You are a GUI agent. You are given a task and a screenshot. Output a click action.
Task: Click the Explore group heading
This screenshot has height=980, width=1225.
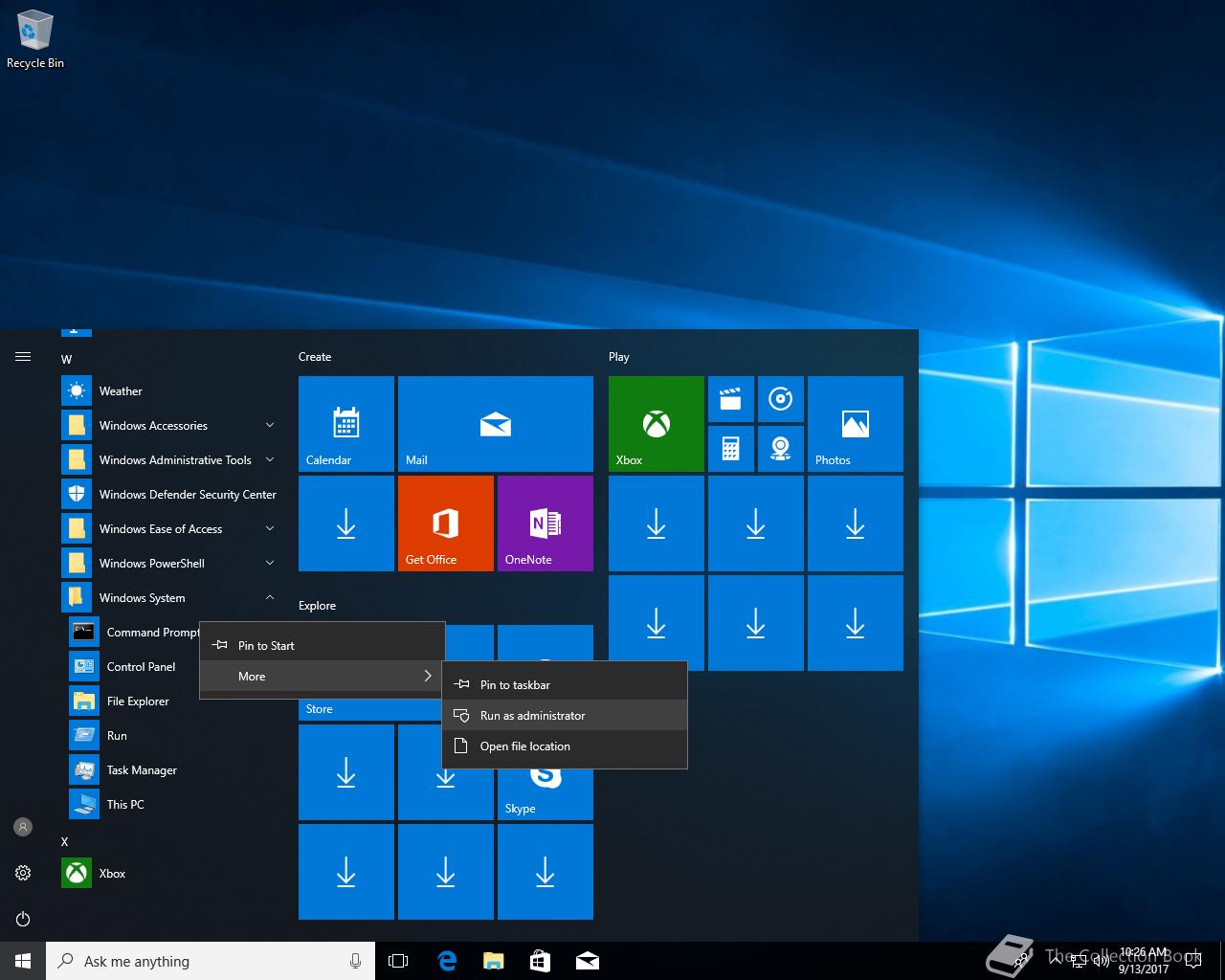pos(317,605)
